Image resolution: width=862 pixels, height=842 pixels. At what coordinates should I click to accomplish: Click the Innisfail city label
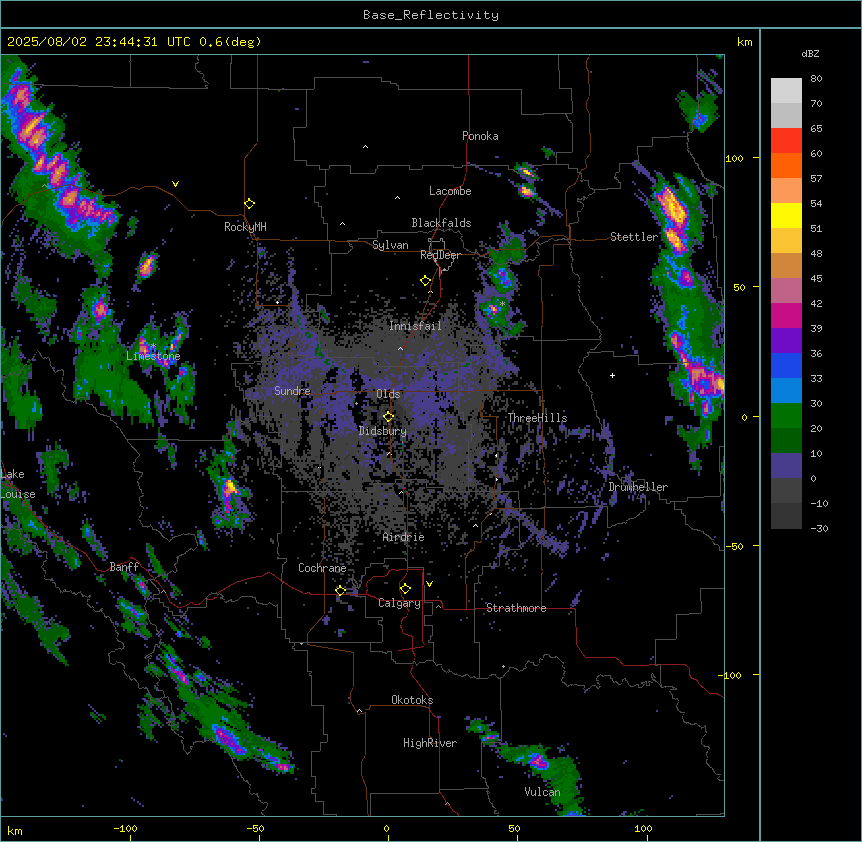click(415, 326)
